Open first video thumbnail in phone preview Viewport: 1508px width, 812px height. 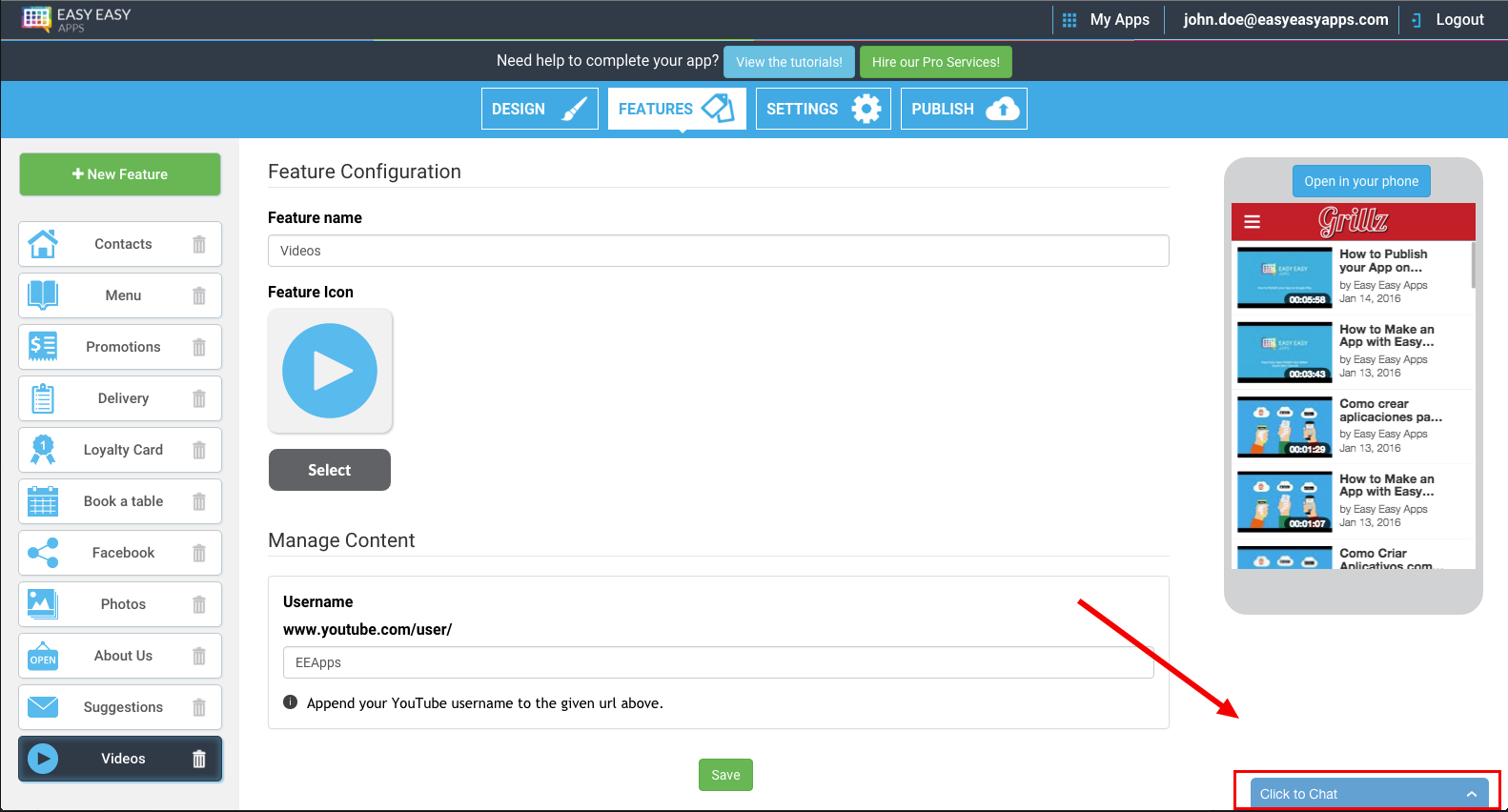click(x=1284, y=277)
